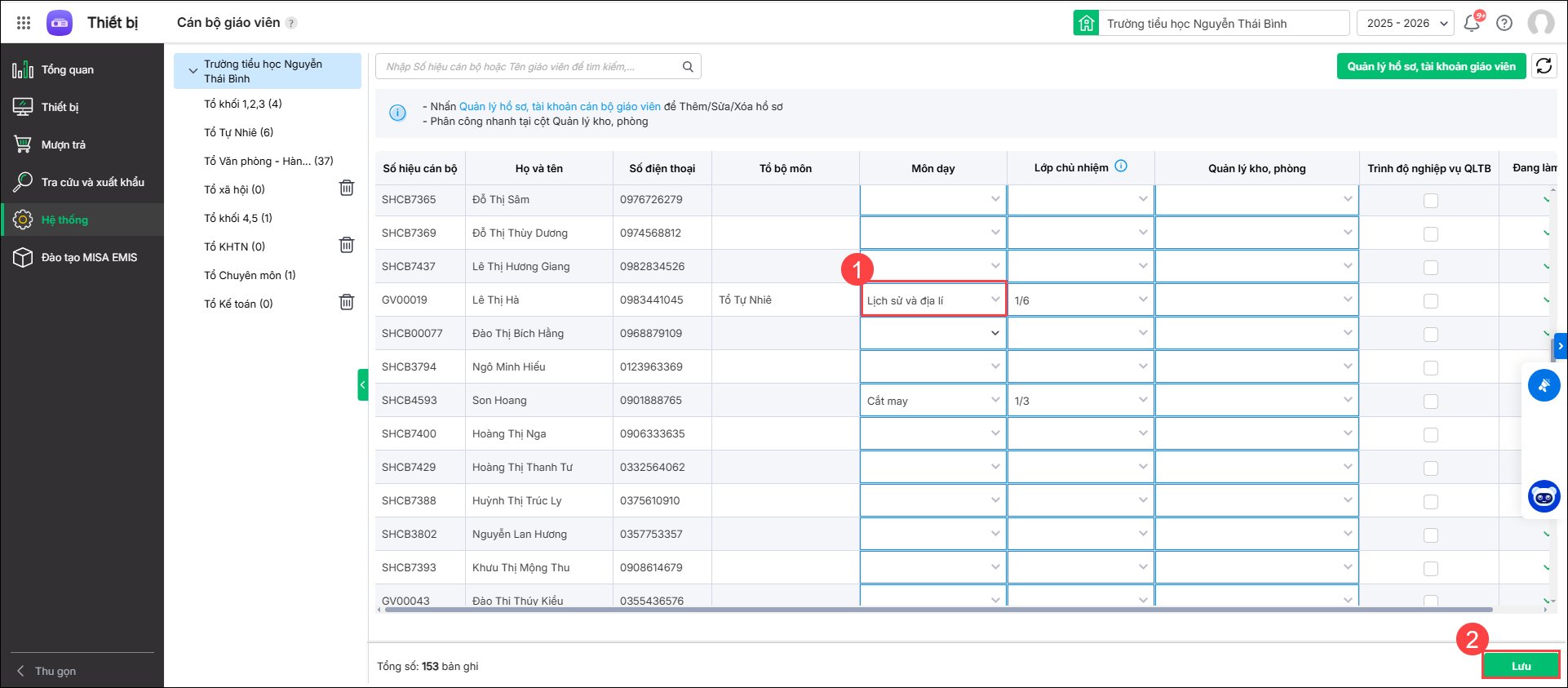Open the user avatar profile
Viewport: 1568px width, 688px height.
tap(1540, 23)
